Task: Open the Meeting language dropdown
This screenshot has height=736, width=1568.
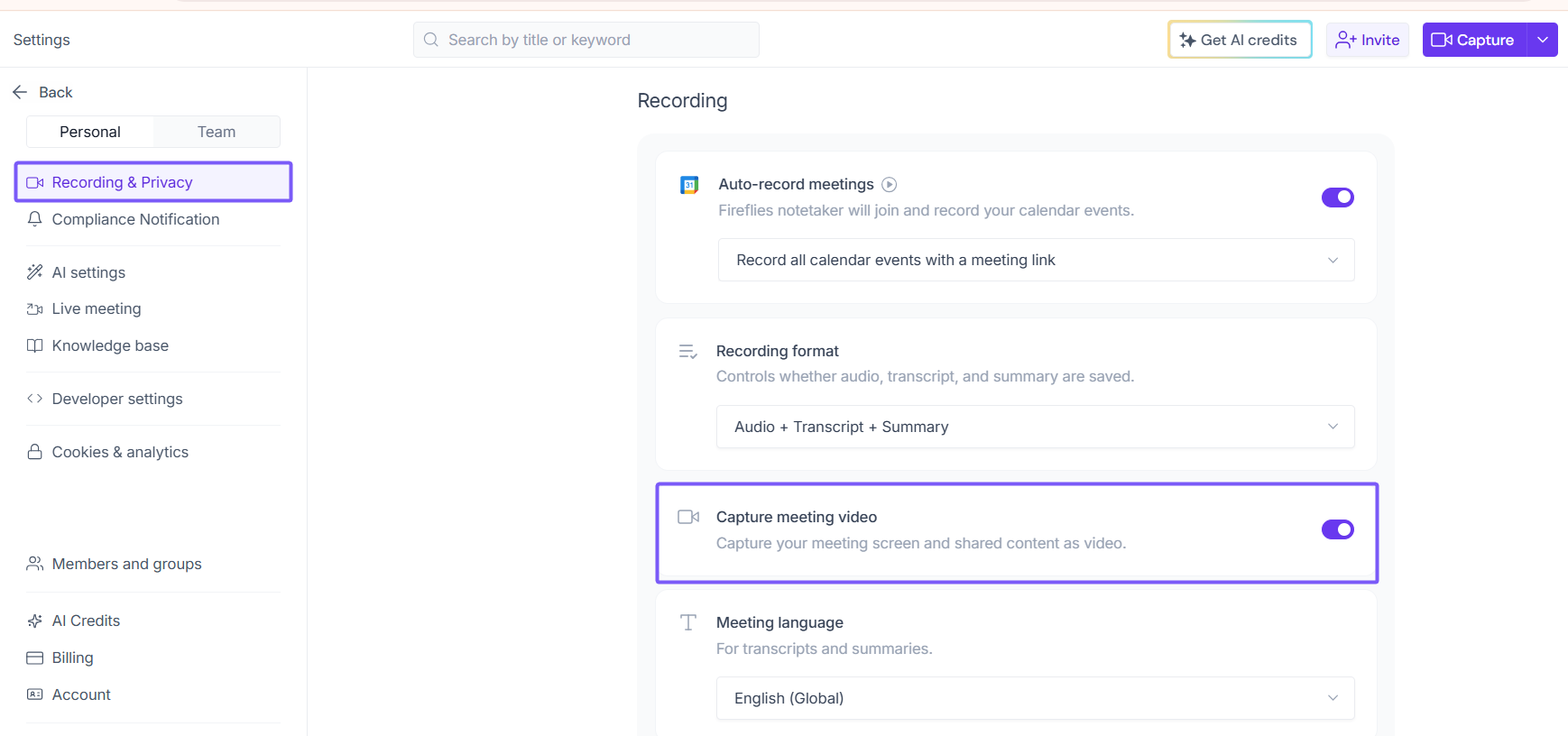Action: pos(1035,698)
